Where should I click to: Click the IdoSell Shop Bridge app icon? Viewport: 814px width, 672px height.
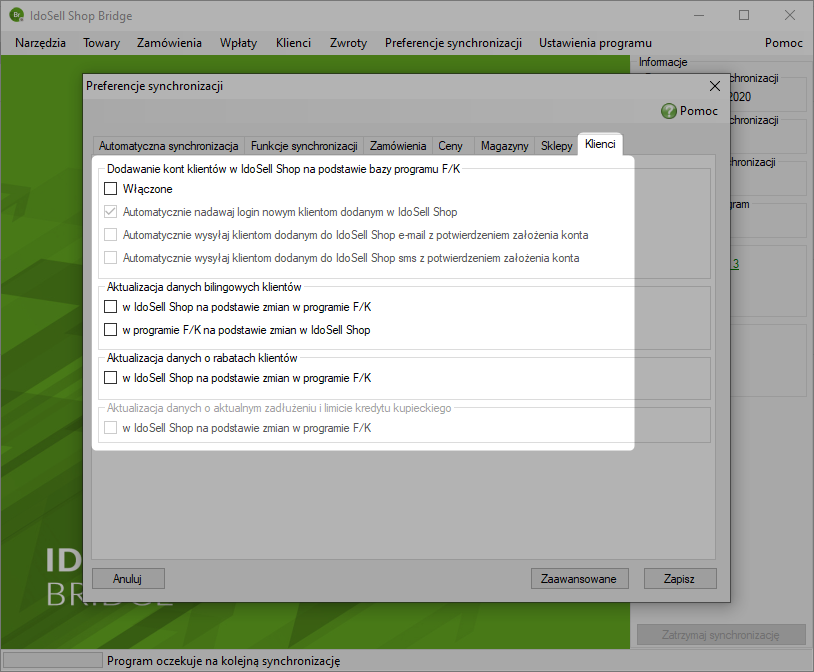[x=17, y=15]
